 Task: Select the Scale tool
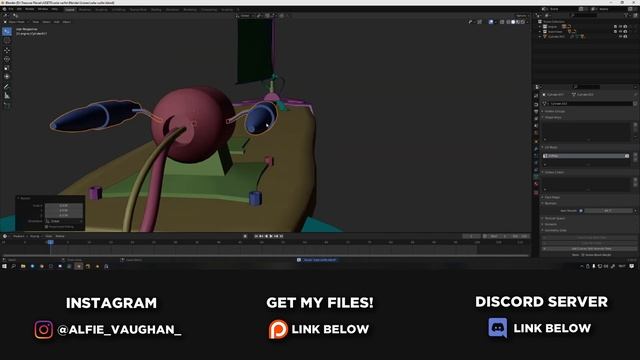pyautogui.click(x=7, y=68)
